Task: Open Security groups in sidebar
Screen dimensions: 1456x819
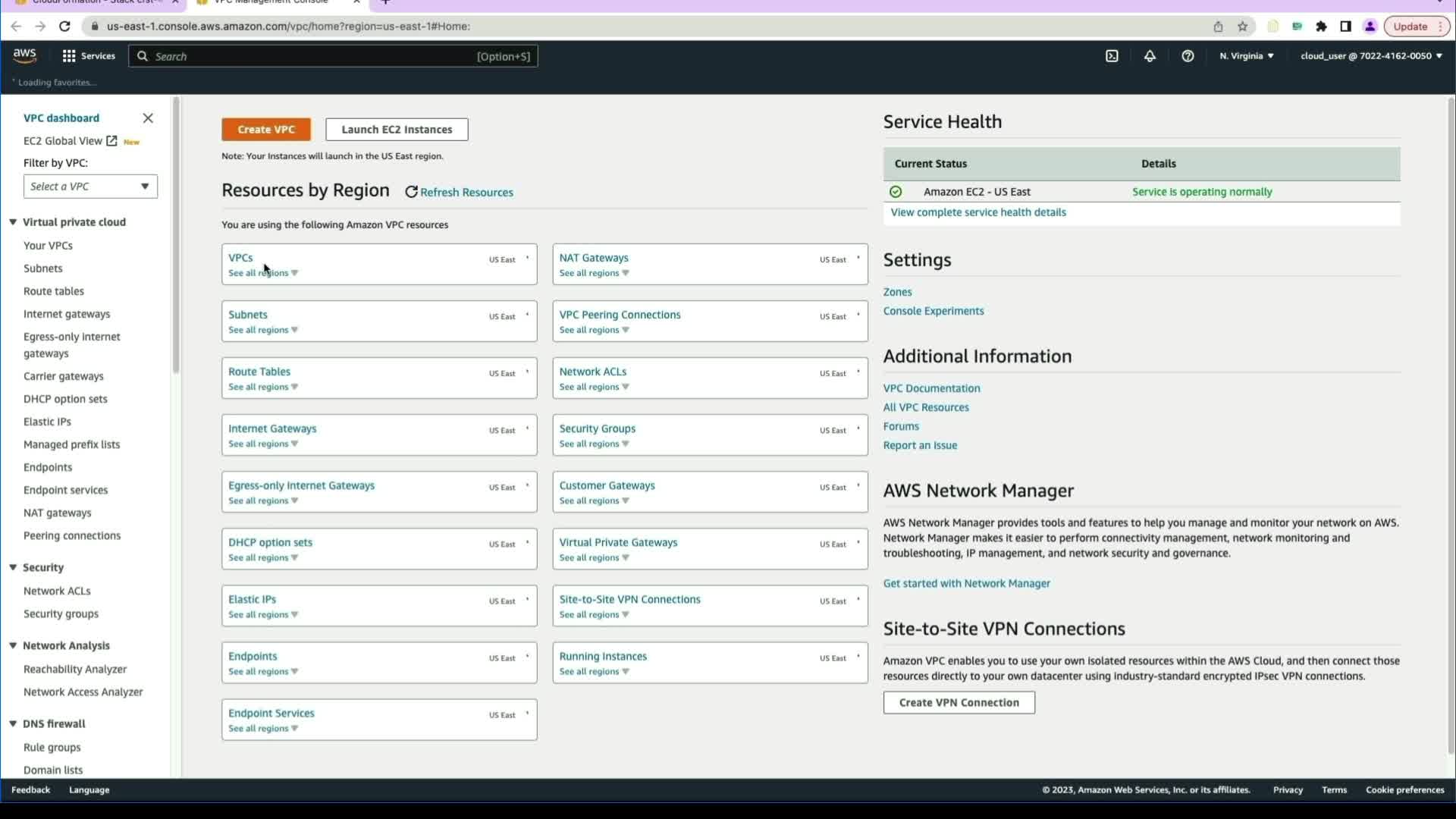Action: pyautogui.click(x=61, y=613)
